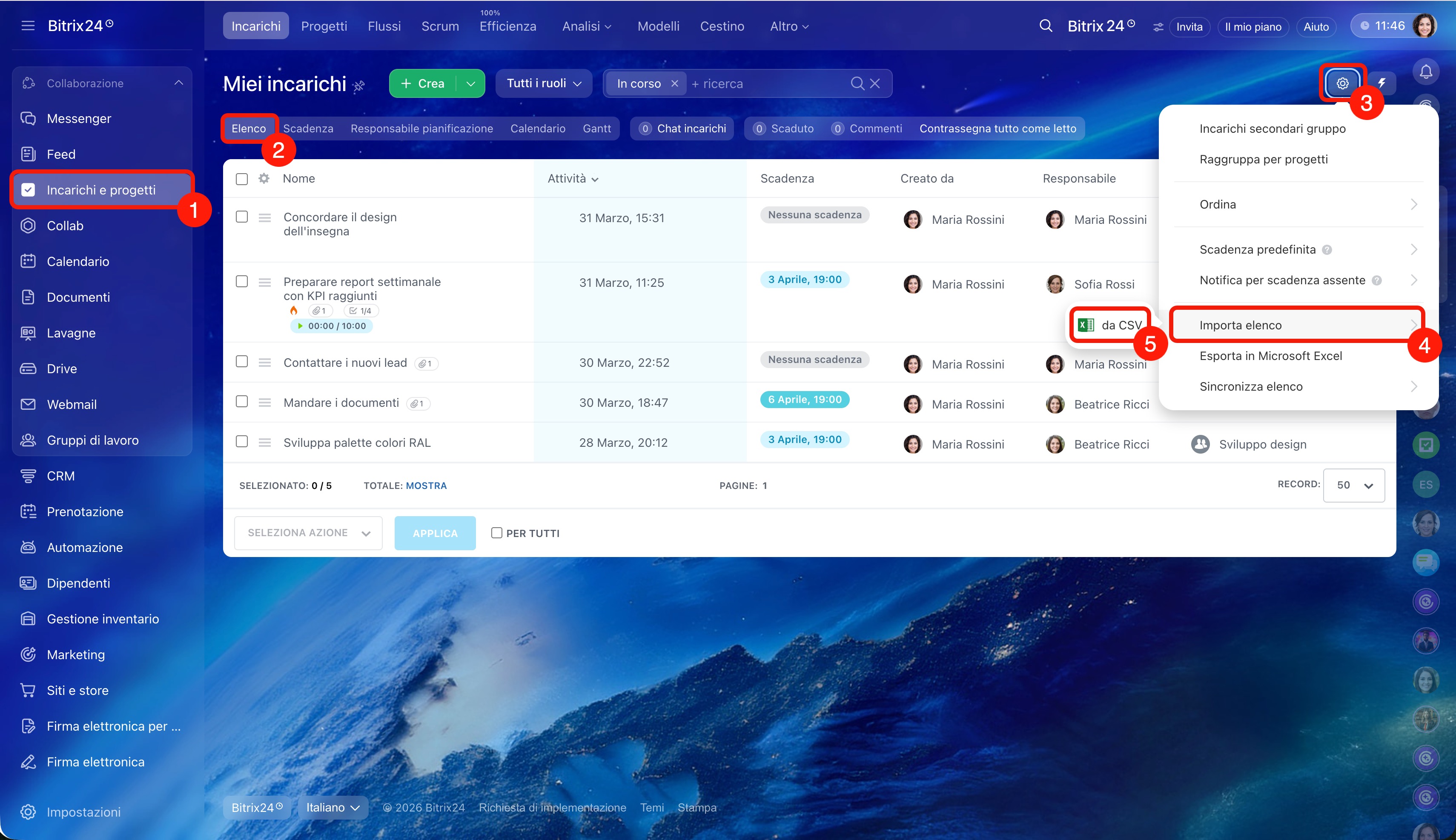1456x840 pixels.
Task: Open the lightning bolt automation icon
Action: (1381, 84)
